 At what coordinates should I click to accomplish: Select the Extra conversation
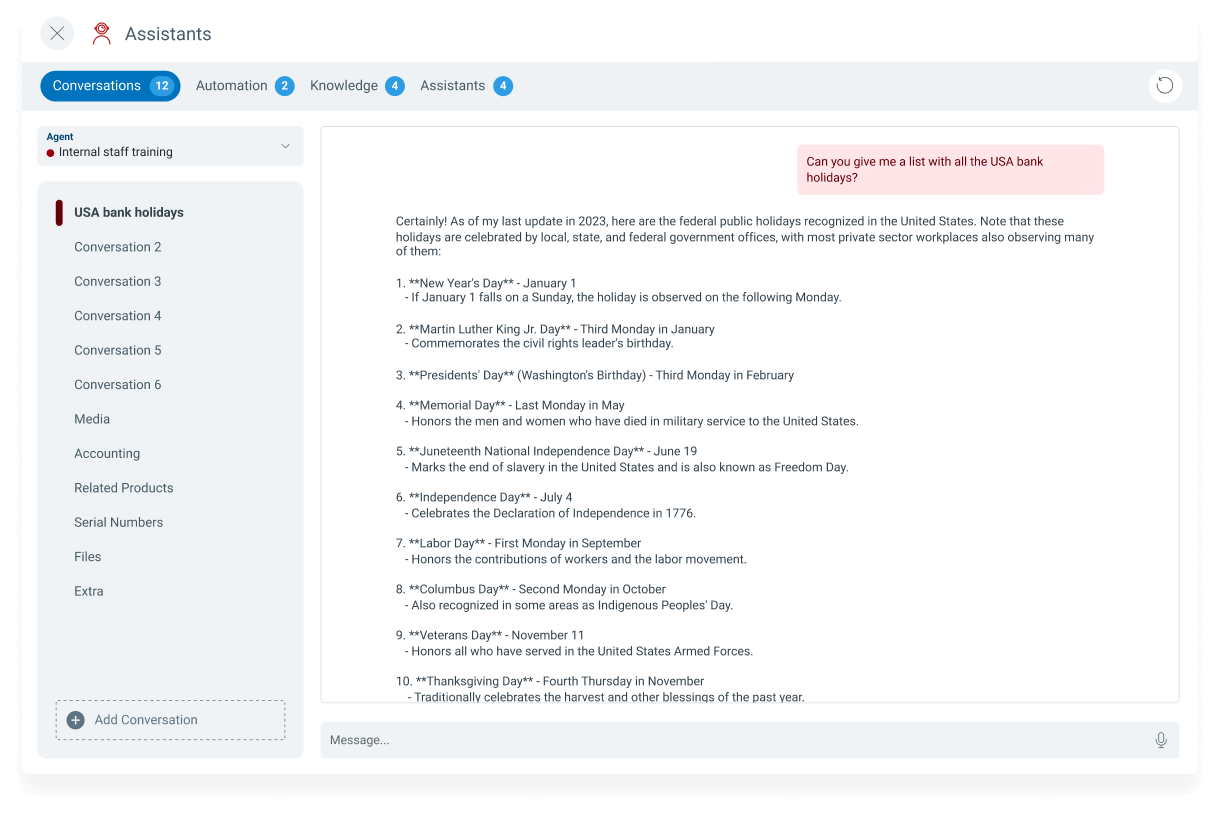89,591
